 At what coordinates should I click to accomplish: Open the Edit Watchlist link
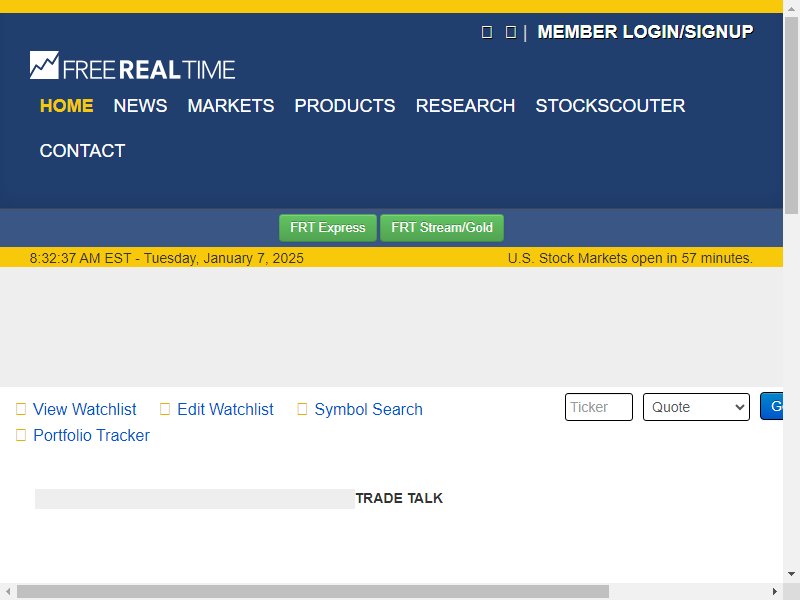(226, 409)
